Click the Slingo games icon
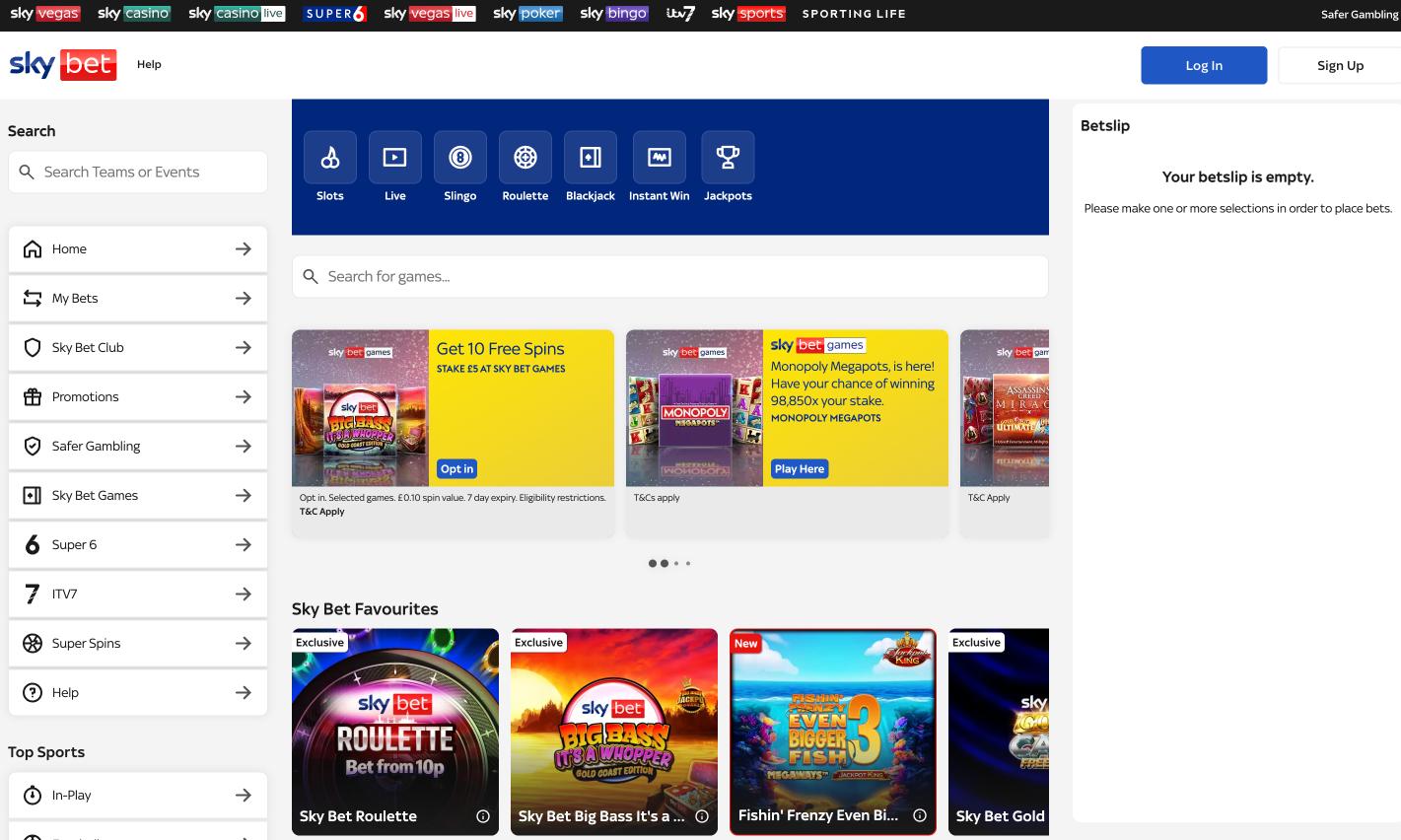The width and height of the screenshot is (1401, 840). pos(459,157)
